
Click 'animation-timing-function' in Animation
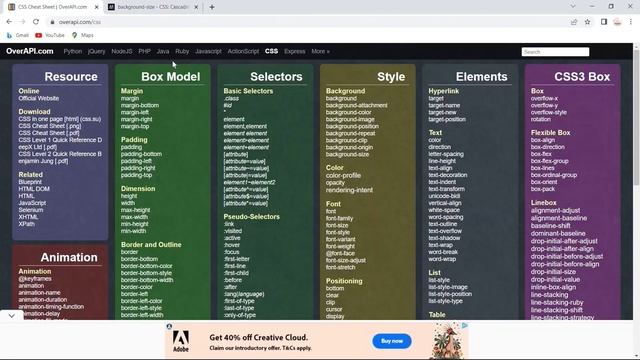51,307
